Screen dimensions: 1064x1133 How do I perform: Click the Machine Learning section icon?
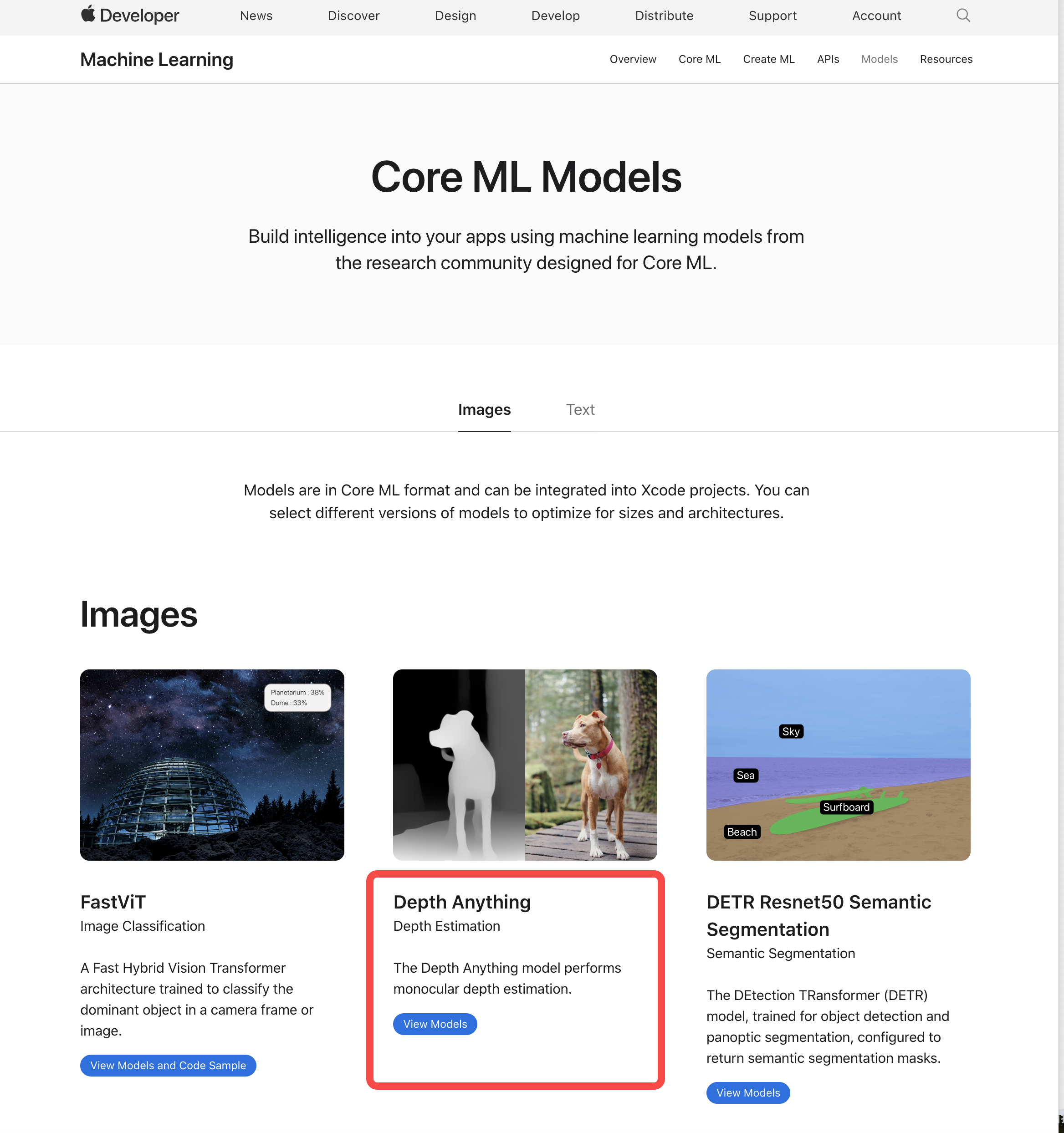pyautogui.click(x=157, y=58)
